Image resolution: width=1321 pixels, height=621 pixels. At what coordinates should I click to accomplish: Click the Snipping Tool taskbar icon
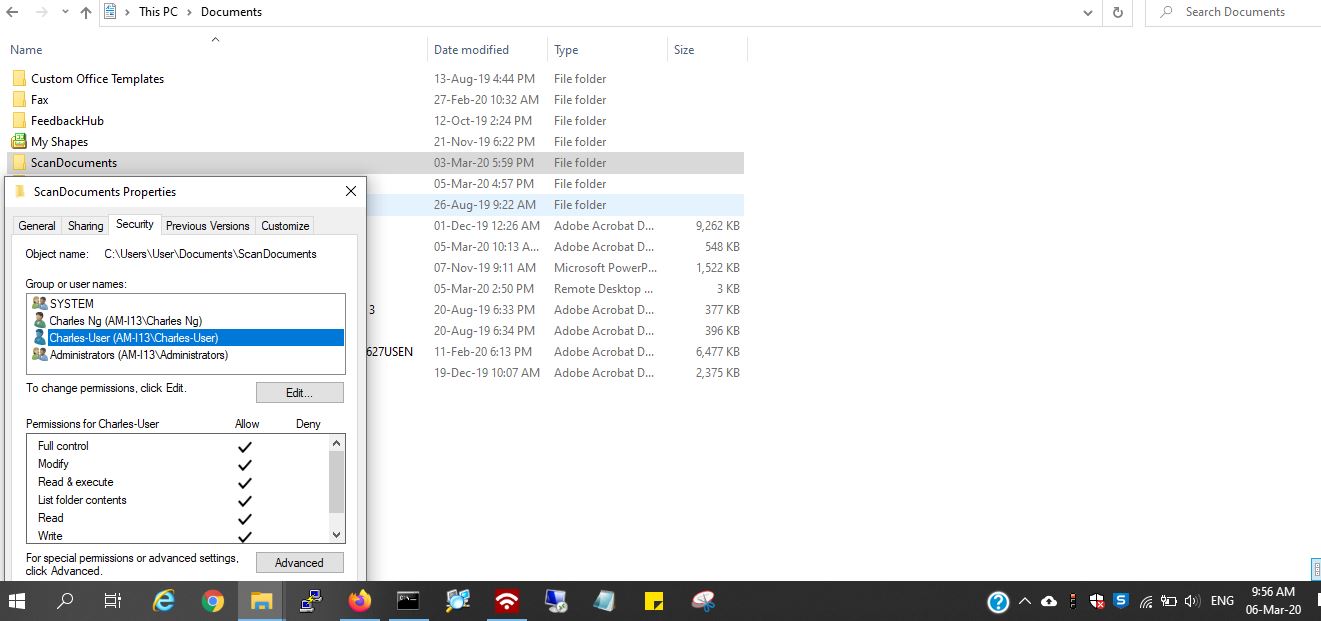tap(704, 601)
